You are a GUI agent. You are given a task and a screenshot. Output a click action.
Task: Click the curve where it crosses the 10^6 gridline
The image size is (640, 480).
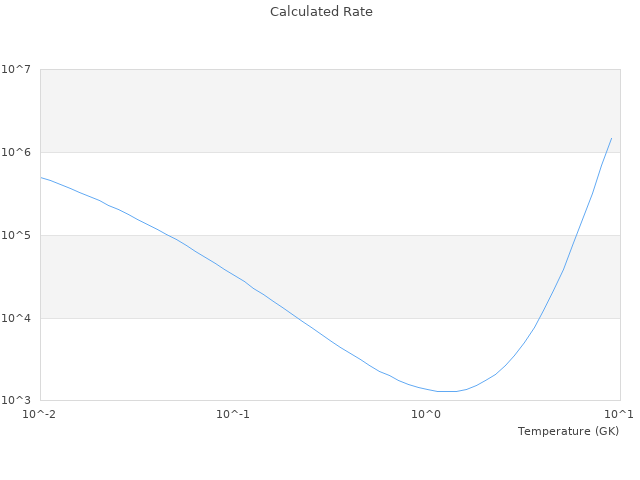(x=606, y=152)
